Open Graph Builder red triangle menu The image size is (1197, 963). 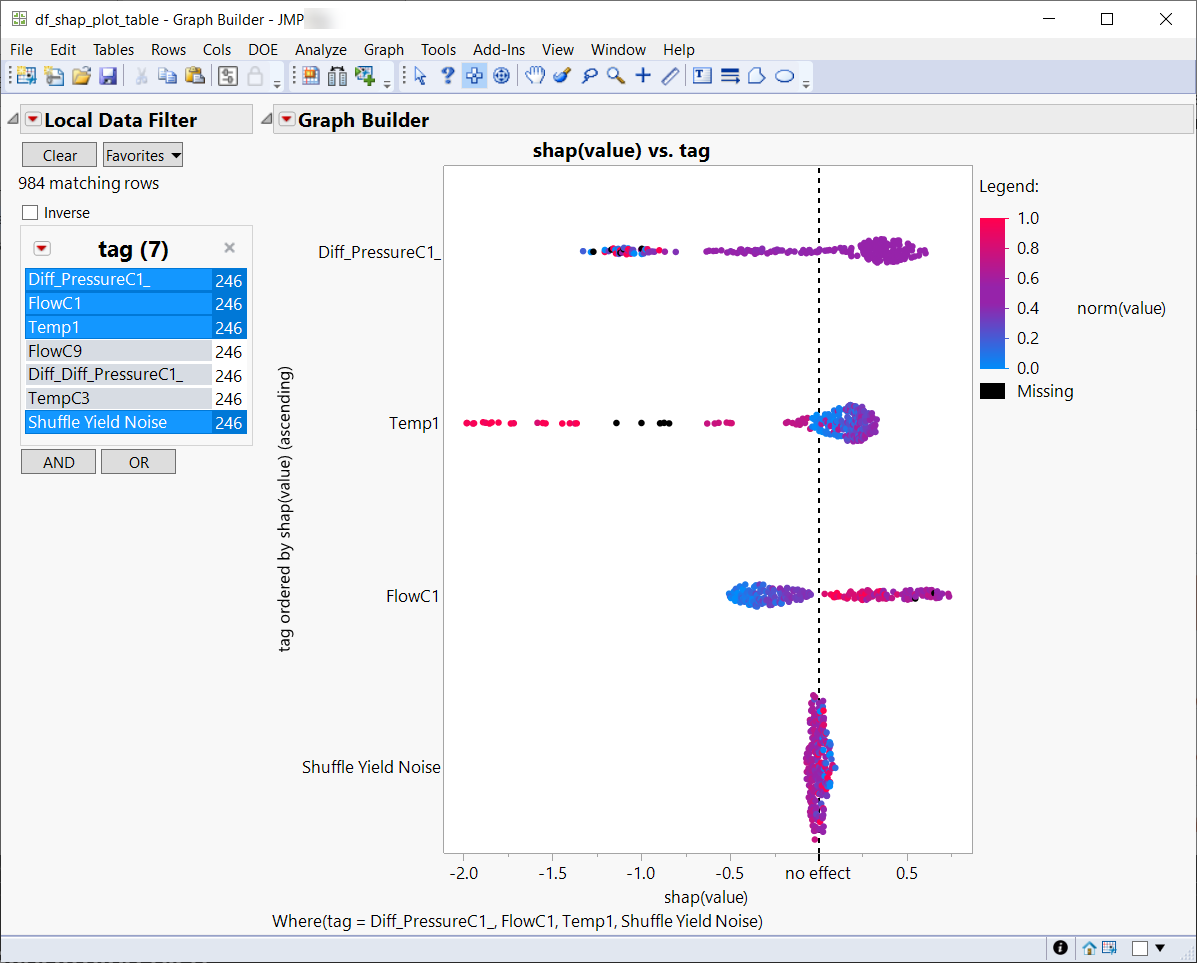287,120
